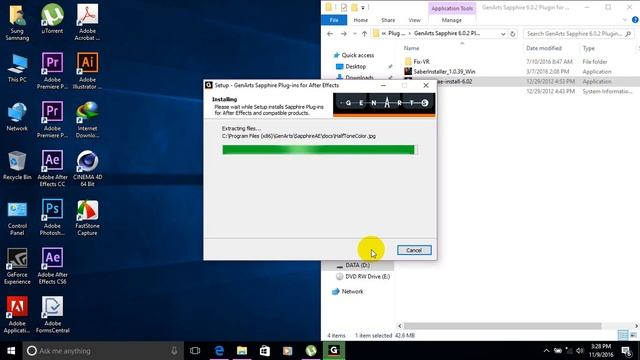This screenshot has width=640, height=360.
Task: Open the Manage tab under Application Tools
Action: [x=451, y=20]
